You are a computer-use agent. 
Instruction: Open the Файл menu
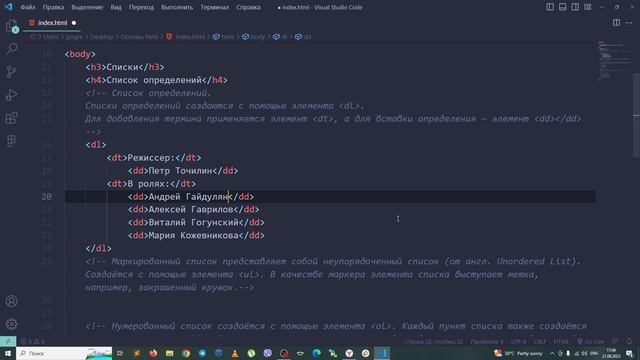(x=27, y=7)
